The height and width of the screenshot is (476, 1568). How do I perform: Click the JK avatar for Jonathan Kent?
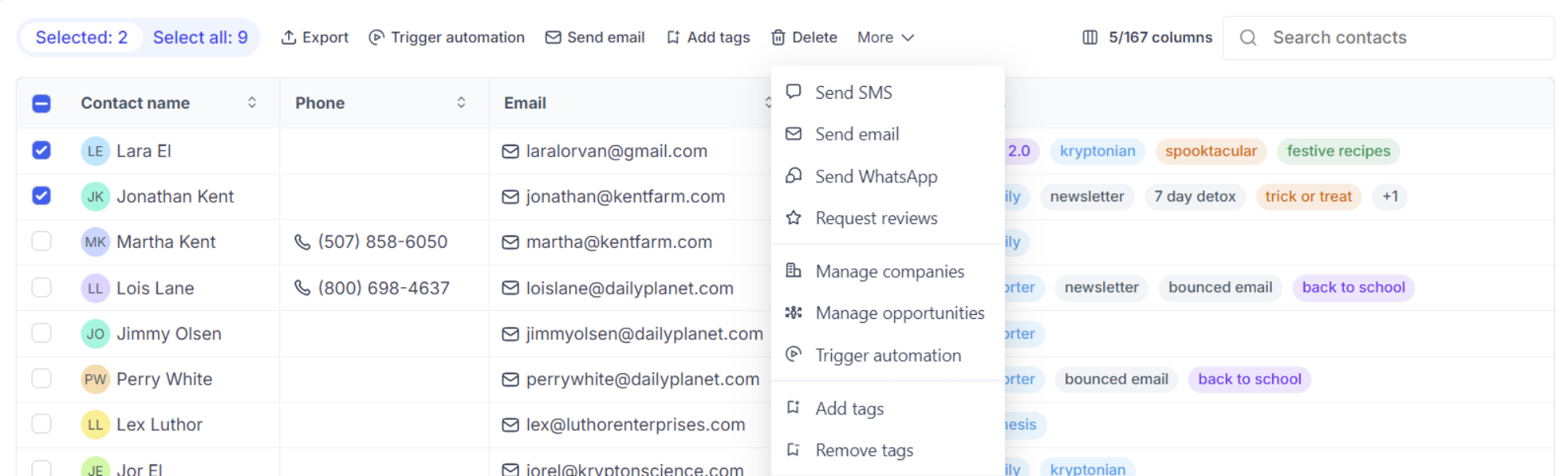[x=95, y=197]
